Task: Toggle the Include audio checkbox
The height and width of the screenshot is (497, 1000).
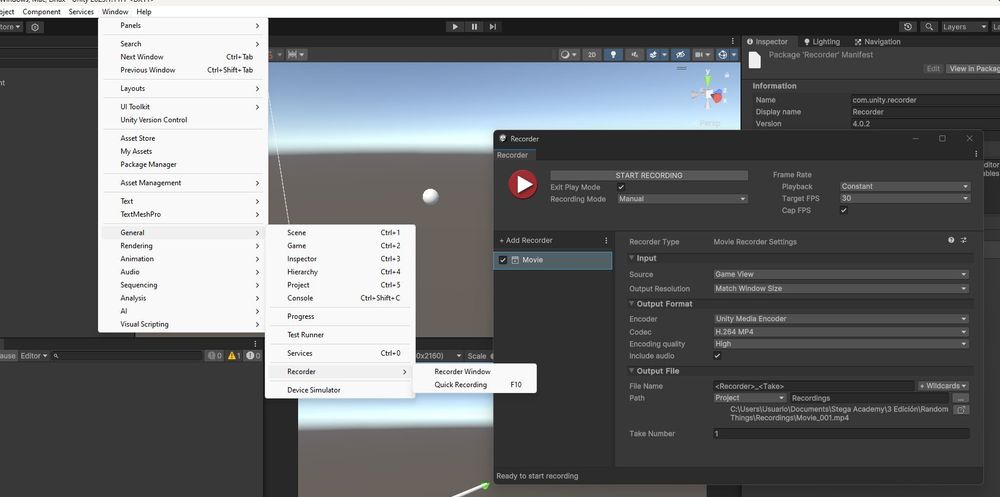Action: tap(717, 356)
